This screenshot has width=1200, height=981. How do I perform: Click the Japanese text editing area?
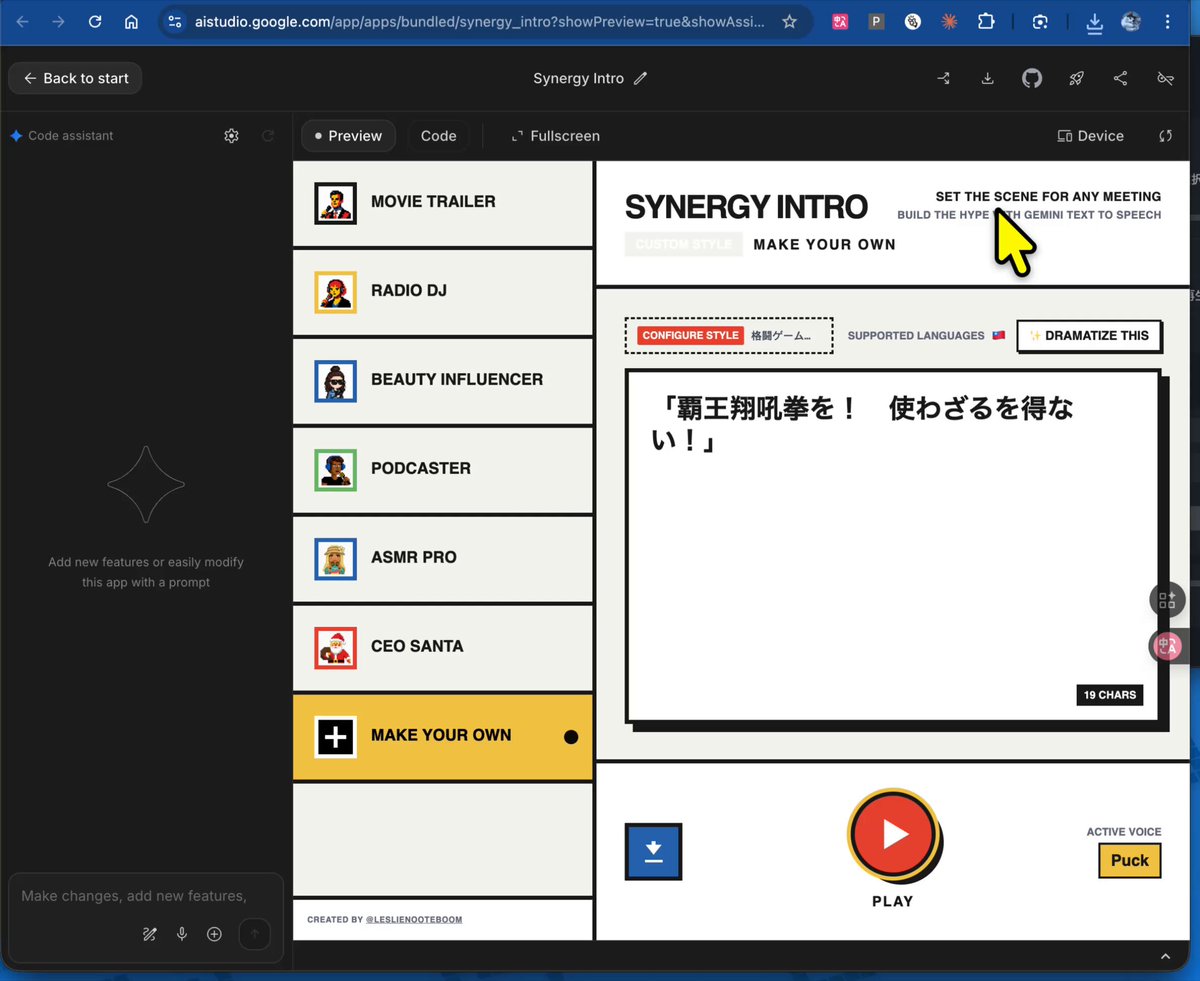892,545
